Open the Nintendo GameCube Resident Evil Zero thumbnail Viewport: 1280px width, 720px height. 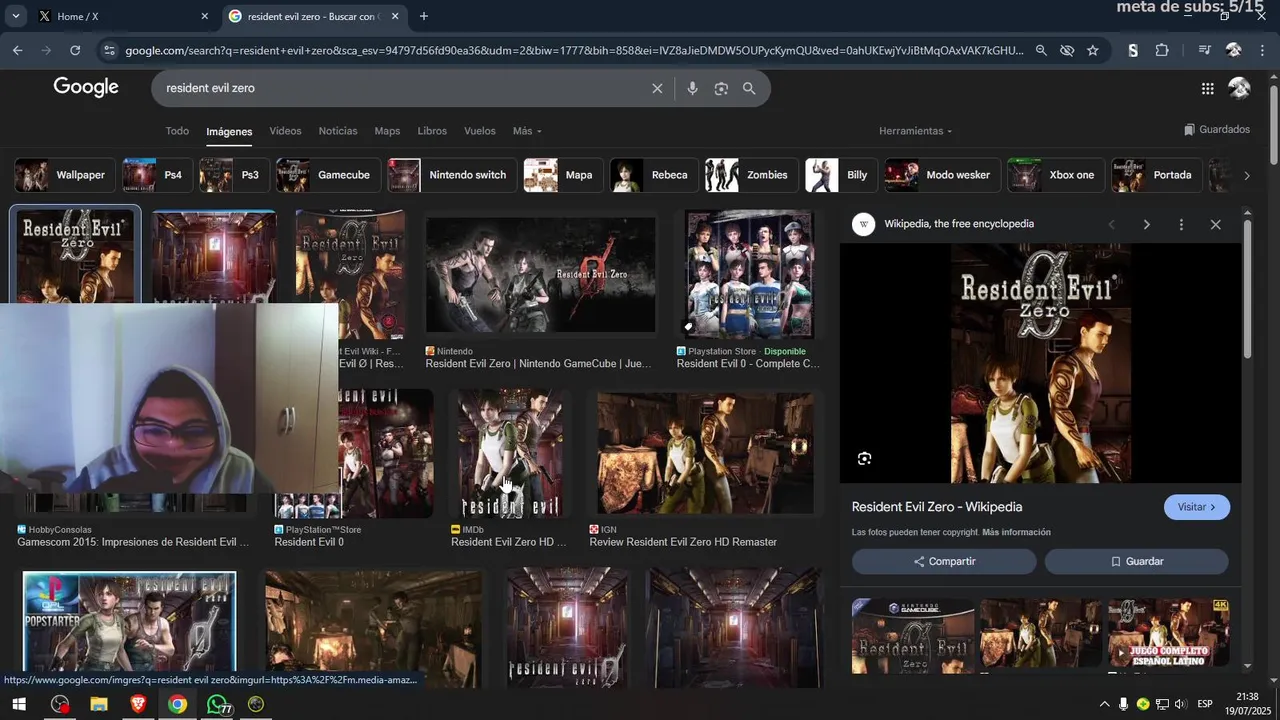541,275
